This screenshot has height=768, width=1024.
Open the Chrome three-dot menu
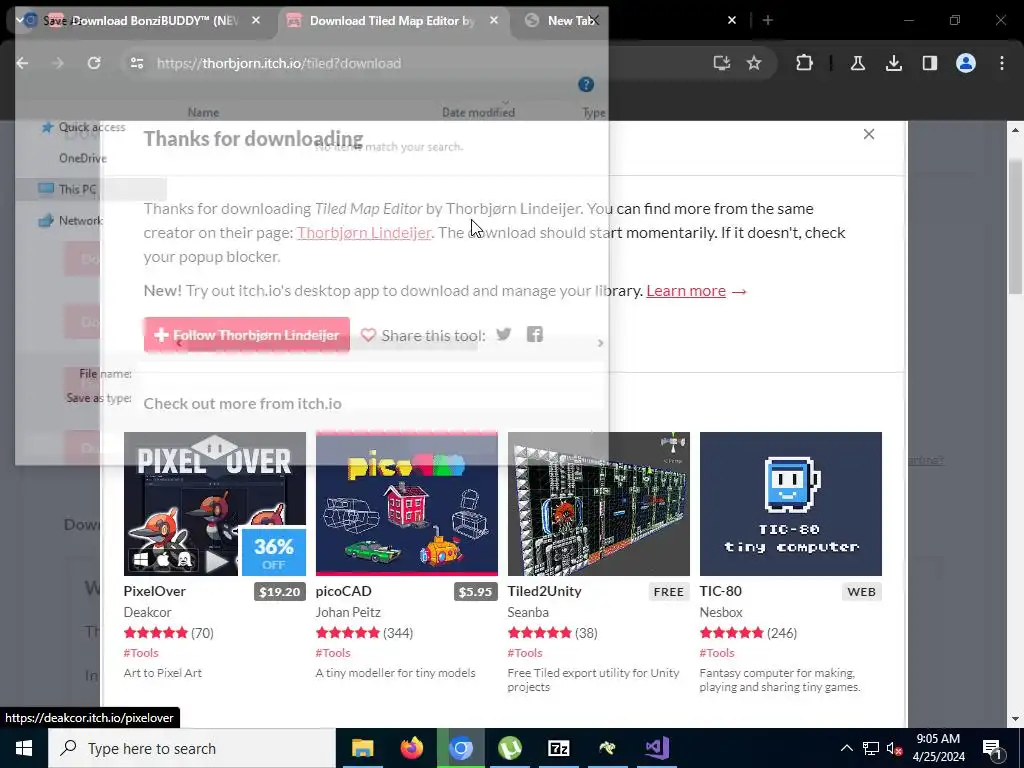tap(1002, 63)
